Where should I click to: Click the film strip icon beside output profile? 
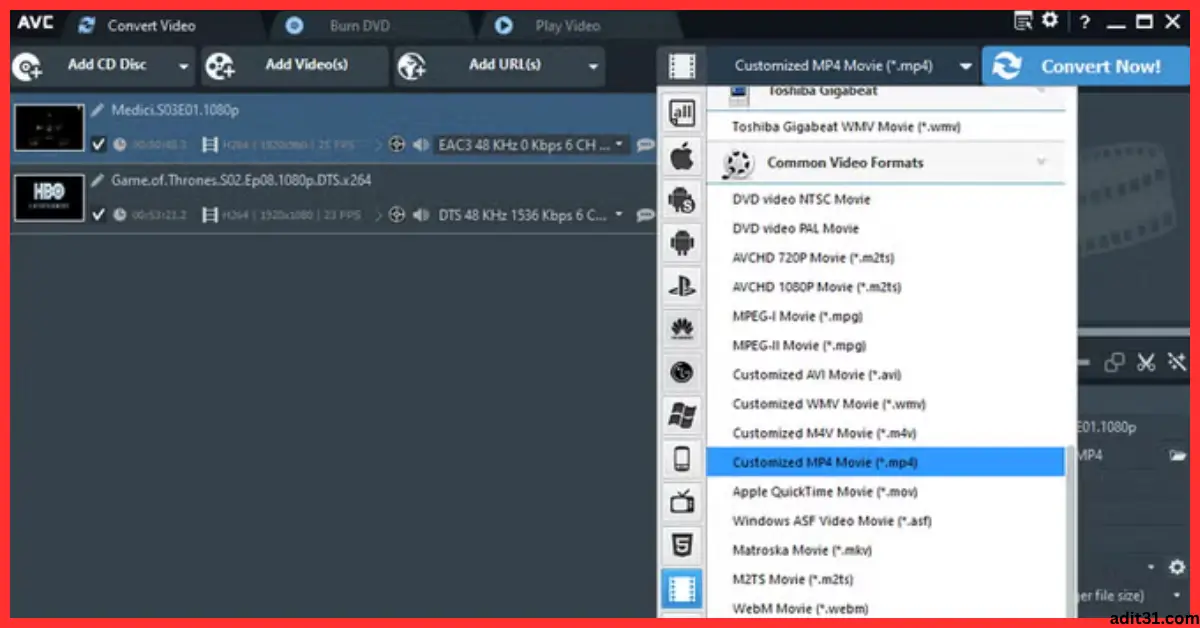[x=682, y=66]
